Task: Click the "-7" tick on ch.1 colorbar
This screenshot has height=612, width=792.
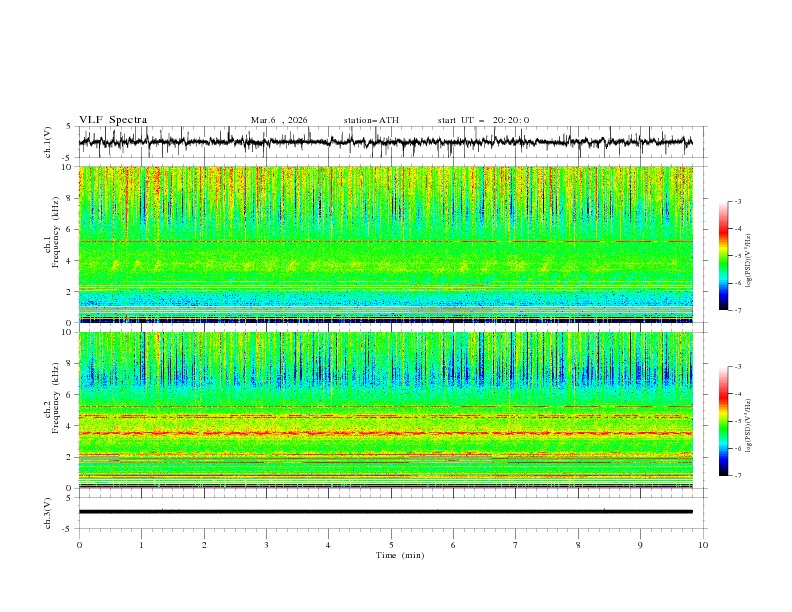Action: 738,310
